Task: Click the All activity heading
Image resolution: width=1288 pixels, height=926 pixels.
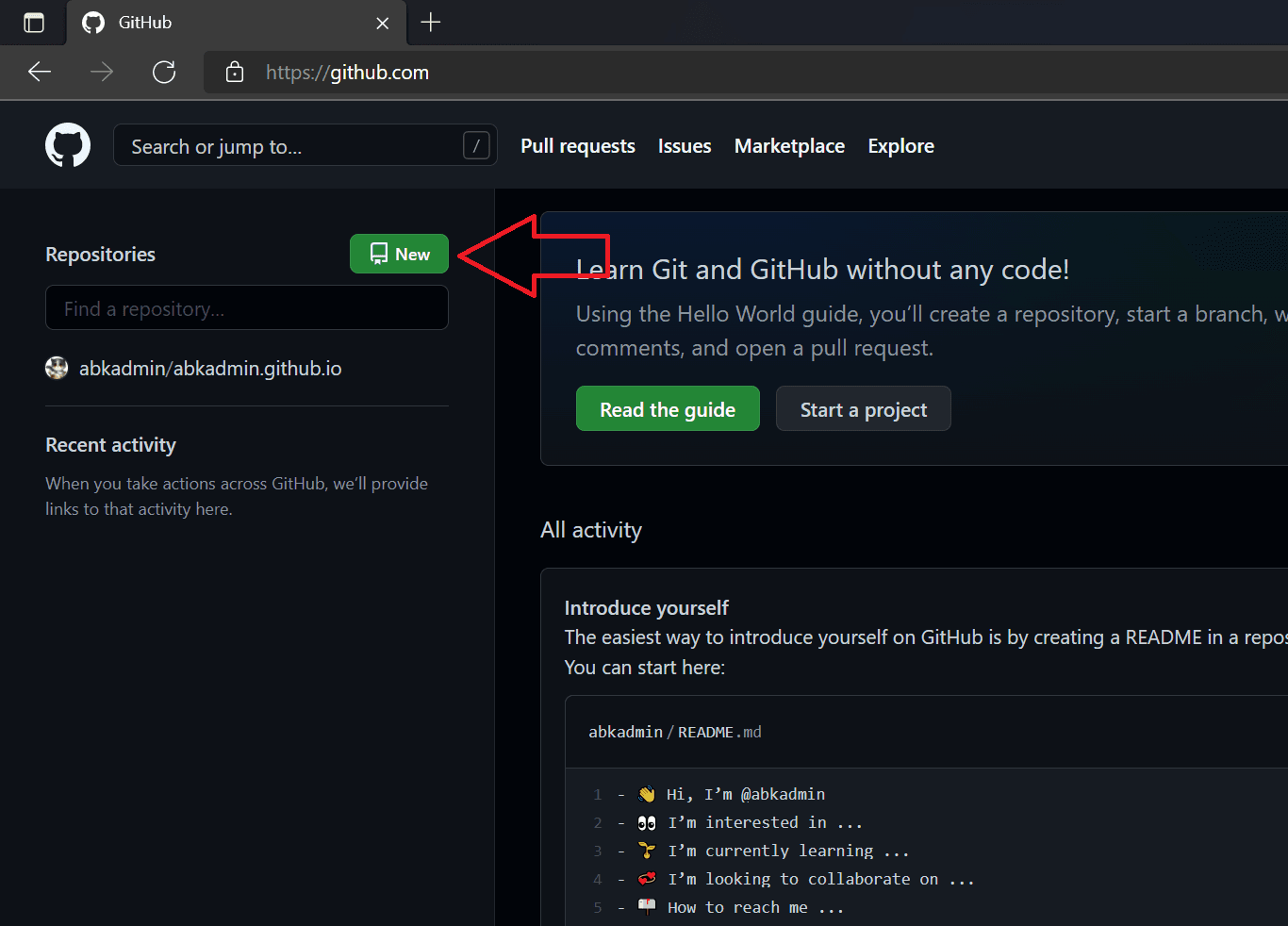Action: coord(591,530)
